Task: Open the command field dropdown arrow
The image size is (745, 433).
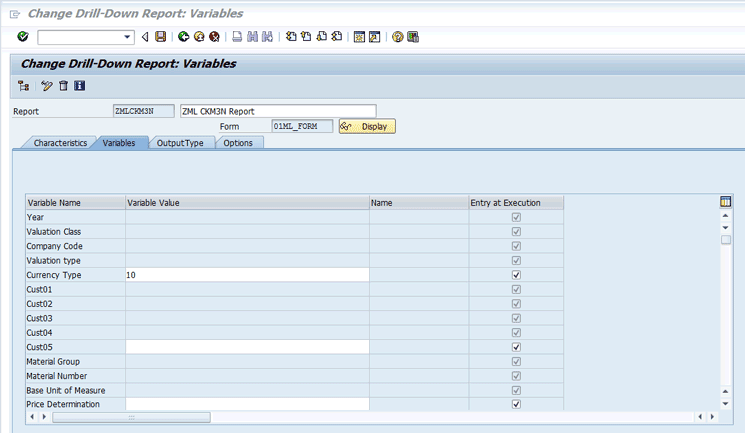Action: [x=128, y=37]
